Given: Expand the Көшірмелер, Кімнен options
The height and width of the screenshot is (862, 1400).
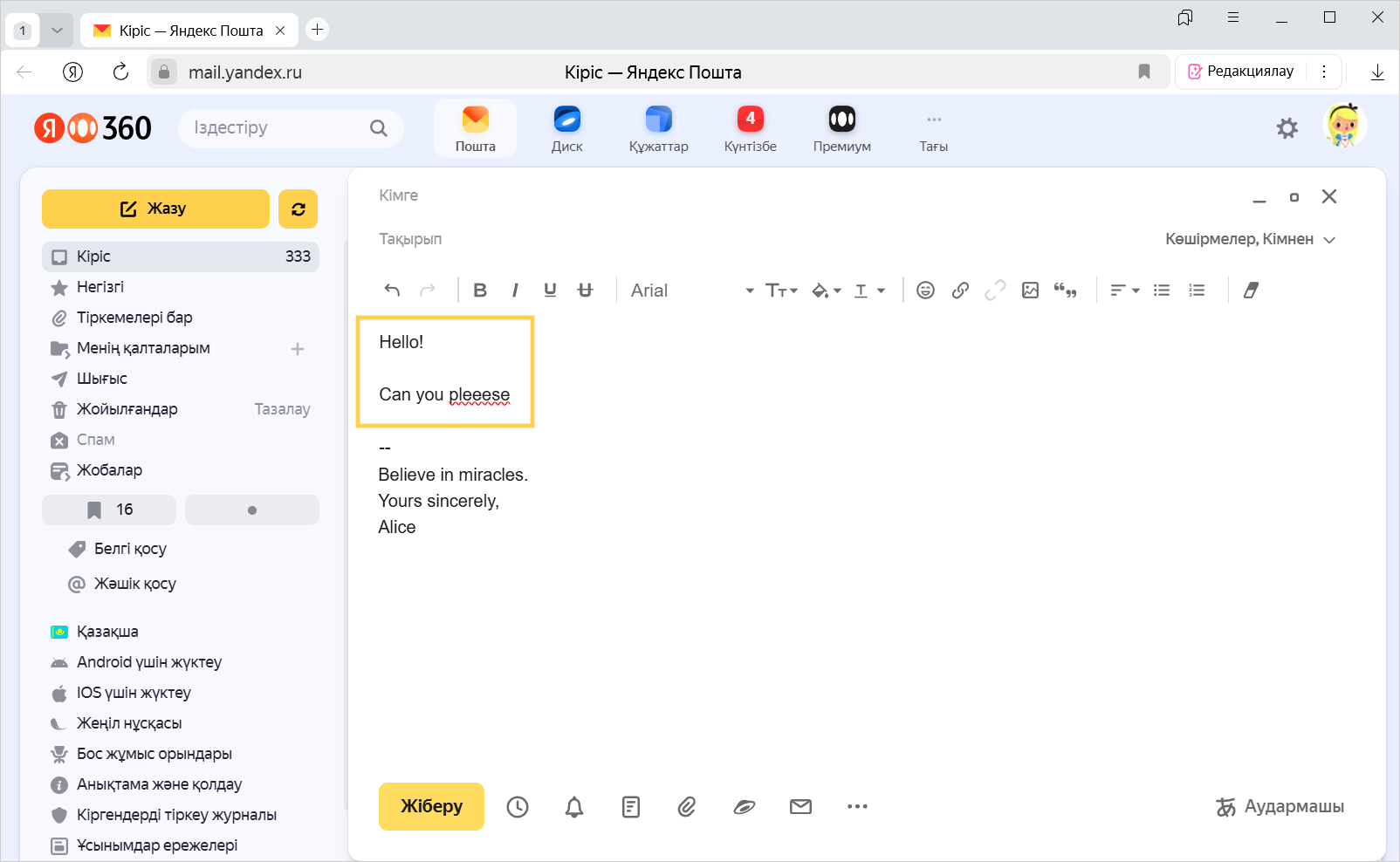Looking at the screenshot, I should click(x=1250, y=239).
